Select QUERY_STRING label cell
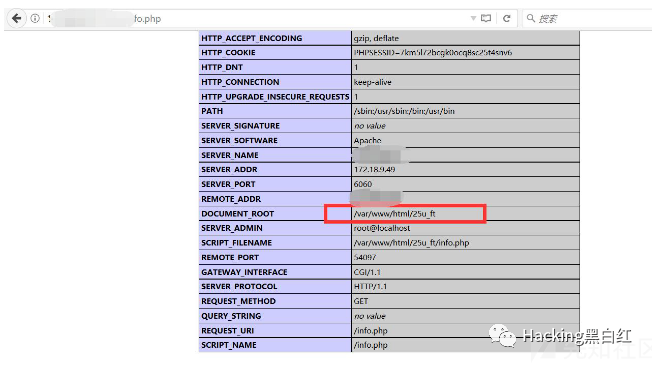 pos(275,316)
